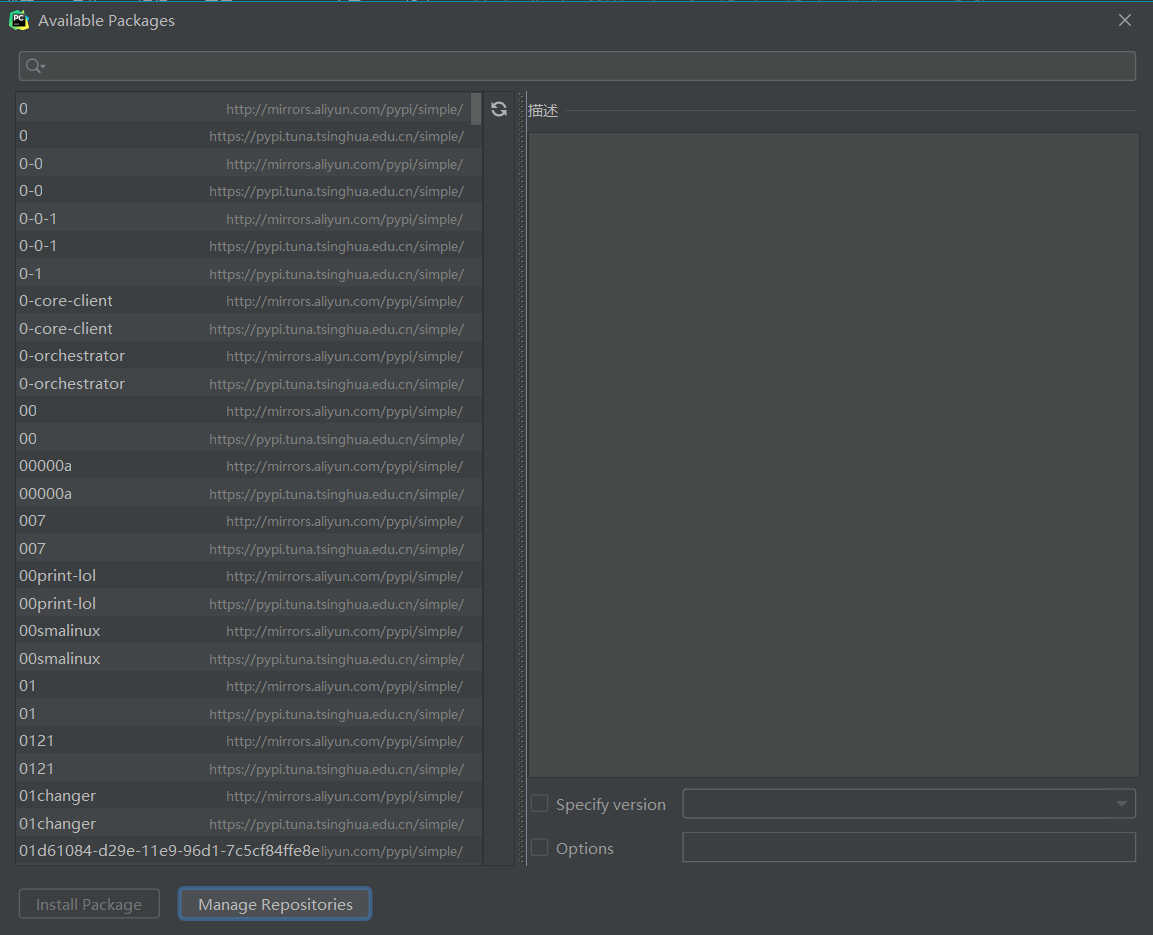1153x935 pixels.
Task: Focus the package search field
Action: (577, 66)
